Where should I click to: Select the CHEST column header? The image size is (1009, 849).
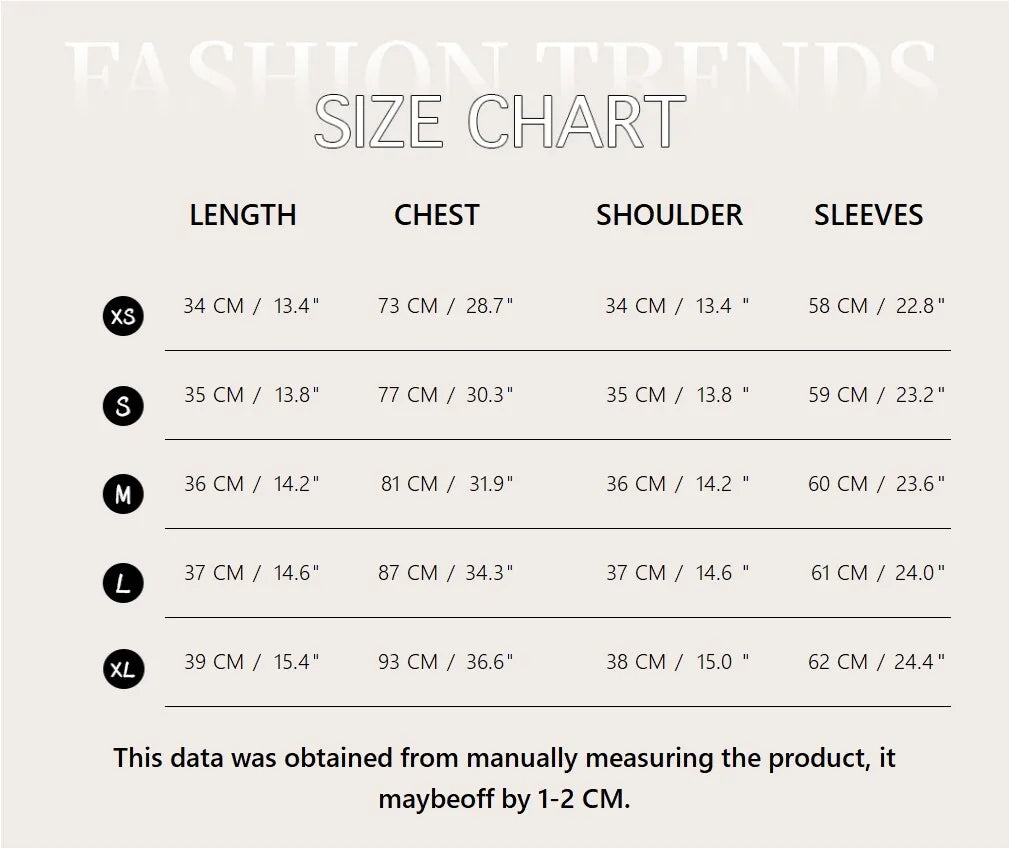tap(437, 215)
